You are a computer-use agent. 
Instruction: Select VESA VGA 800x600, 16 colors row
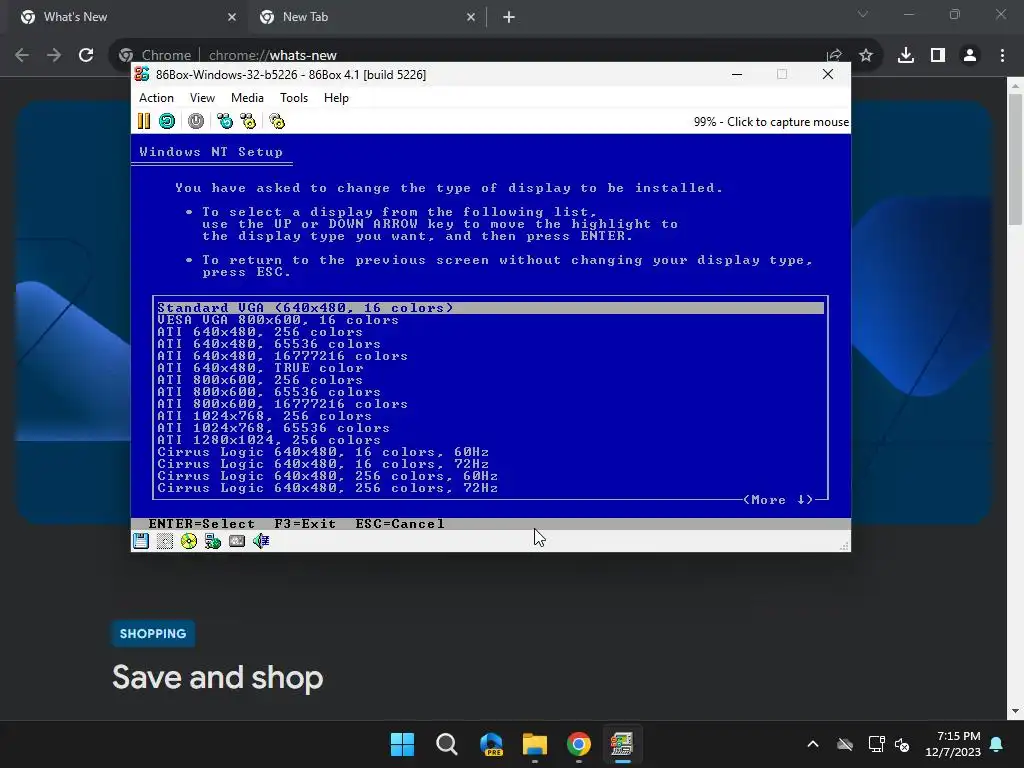490,320
